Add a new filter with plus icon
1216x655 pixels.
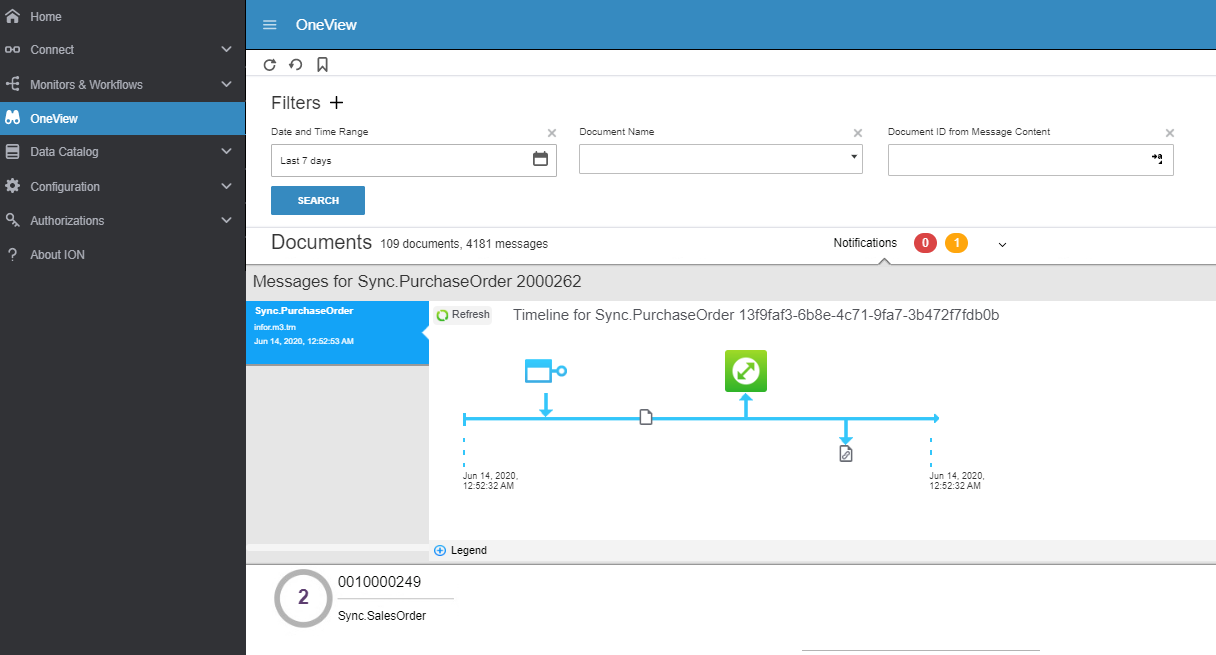336,103
